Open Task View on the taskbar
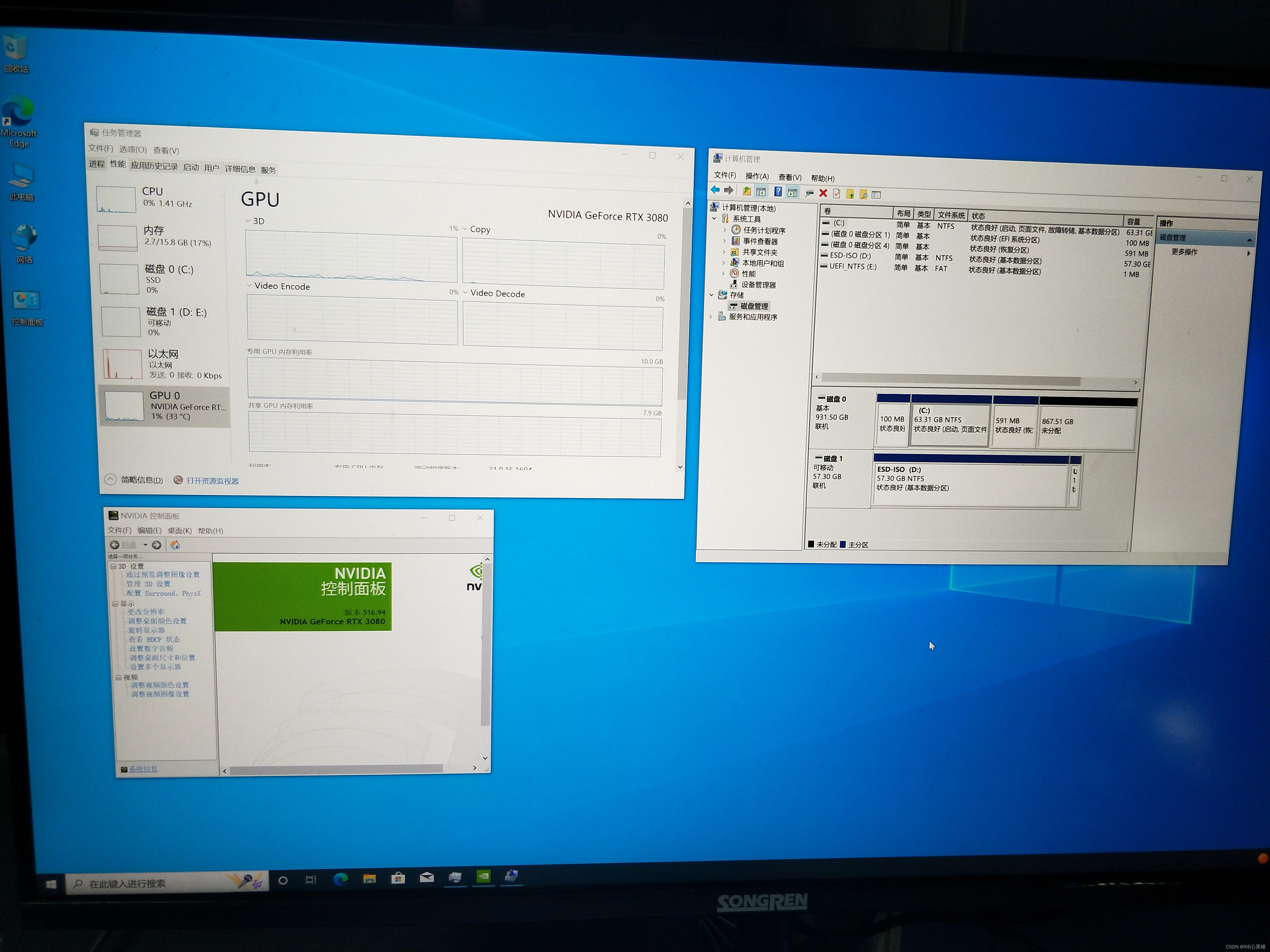1270x952 pixels. (x=311, y=880)
